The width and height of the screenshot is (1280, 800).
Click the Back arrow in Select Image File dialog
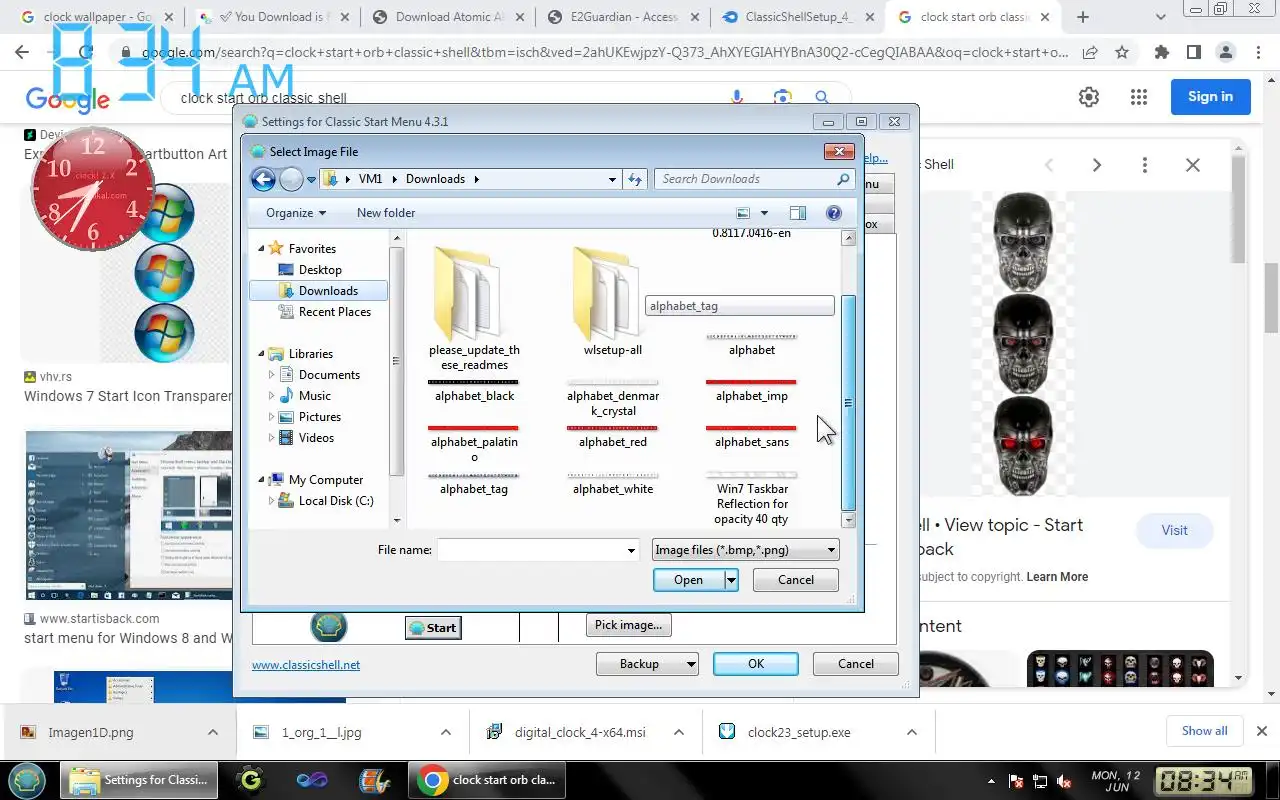263,179
